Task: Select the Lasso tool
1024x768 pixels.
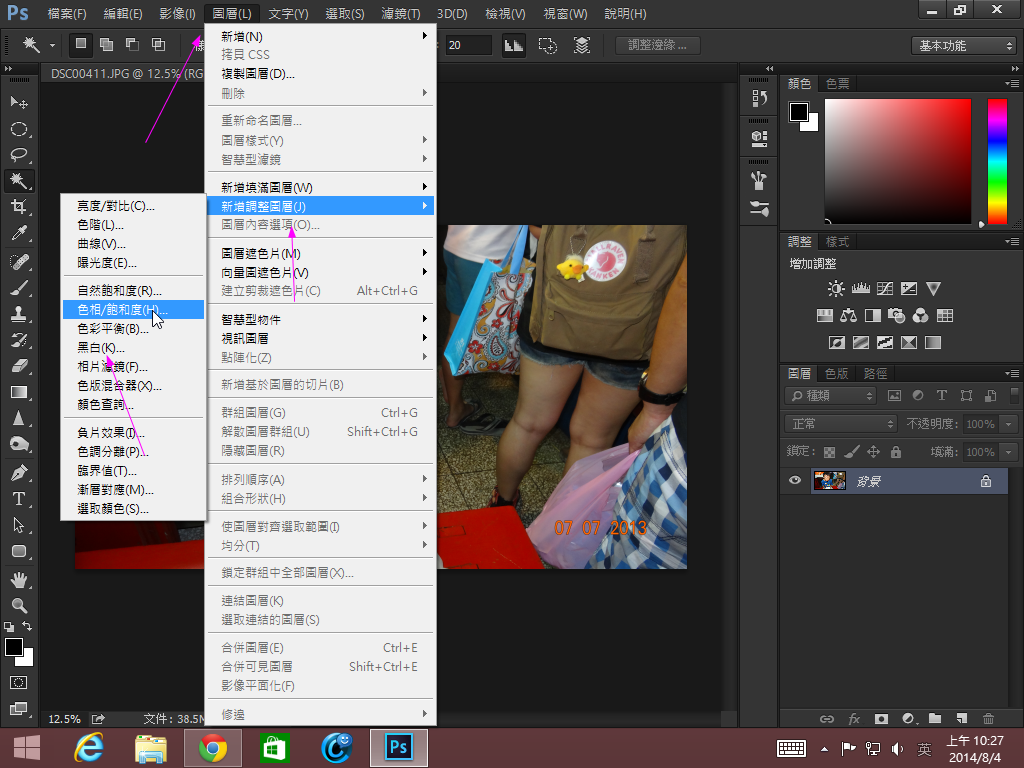Action: [19, 155]
